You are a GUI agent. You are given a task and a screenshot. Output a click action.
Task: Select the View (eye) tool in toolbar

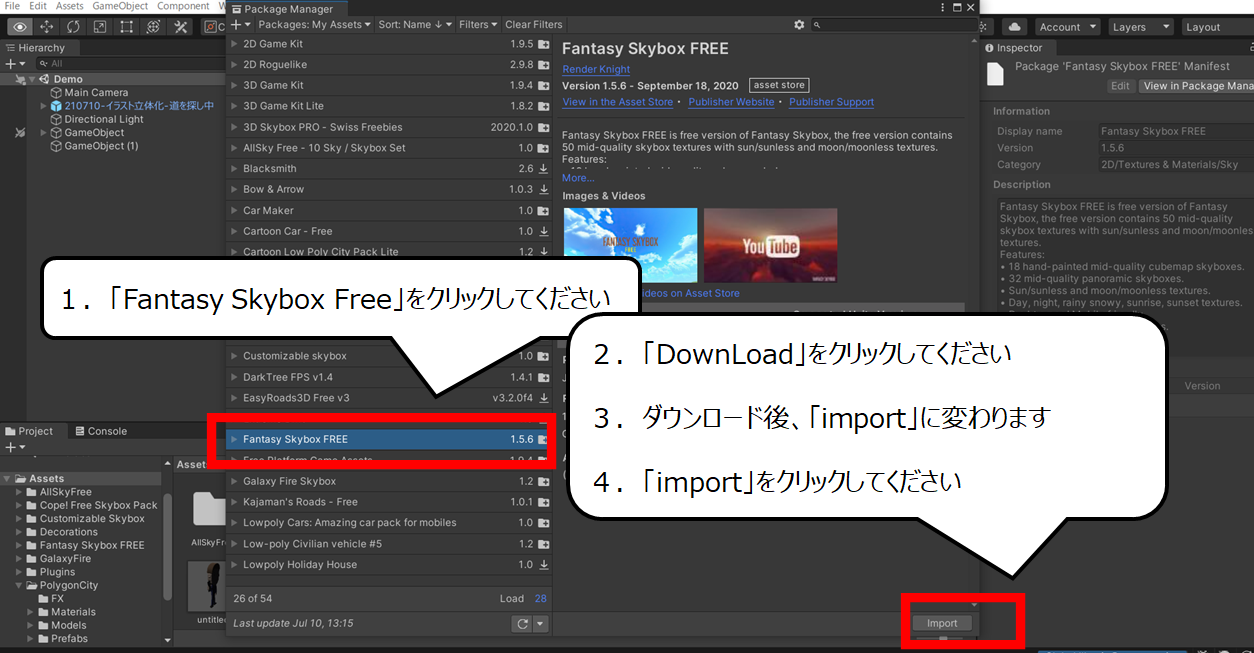[x=20, y=27]
